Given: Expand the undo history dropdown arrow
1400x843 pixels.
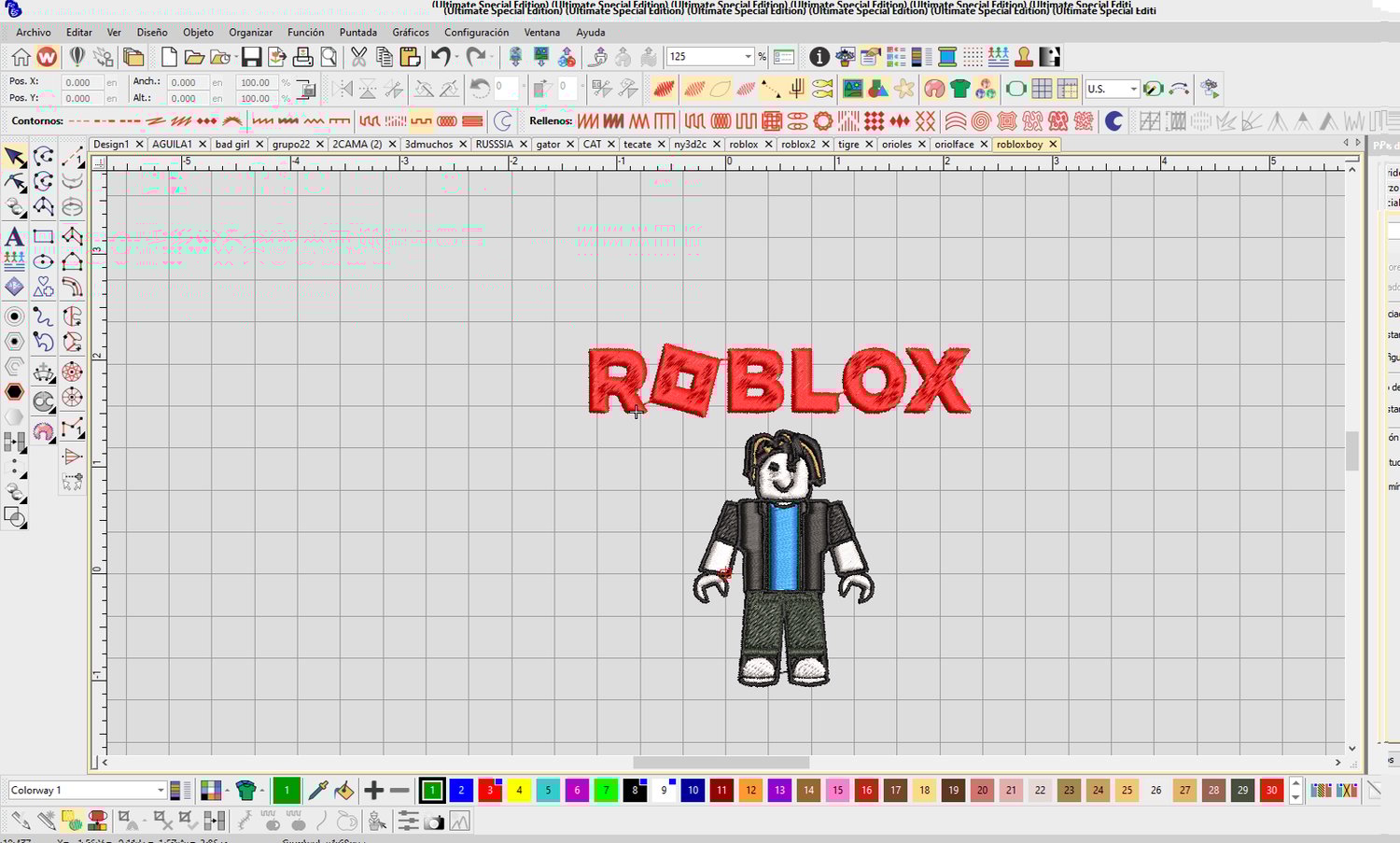Looking at the screenshot, I should (x=456, y=58).
